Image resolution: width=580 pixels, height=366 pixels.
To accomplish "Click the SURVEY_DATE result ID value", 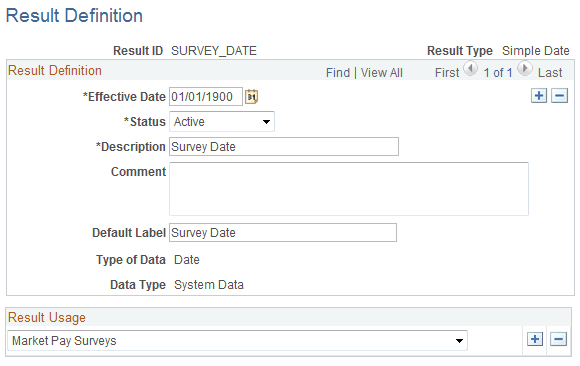I will coord(214,51).
